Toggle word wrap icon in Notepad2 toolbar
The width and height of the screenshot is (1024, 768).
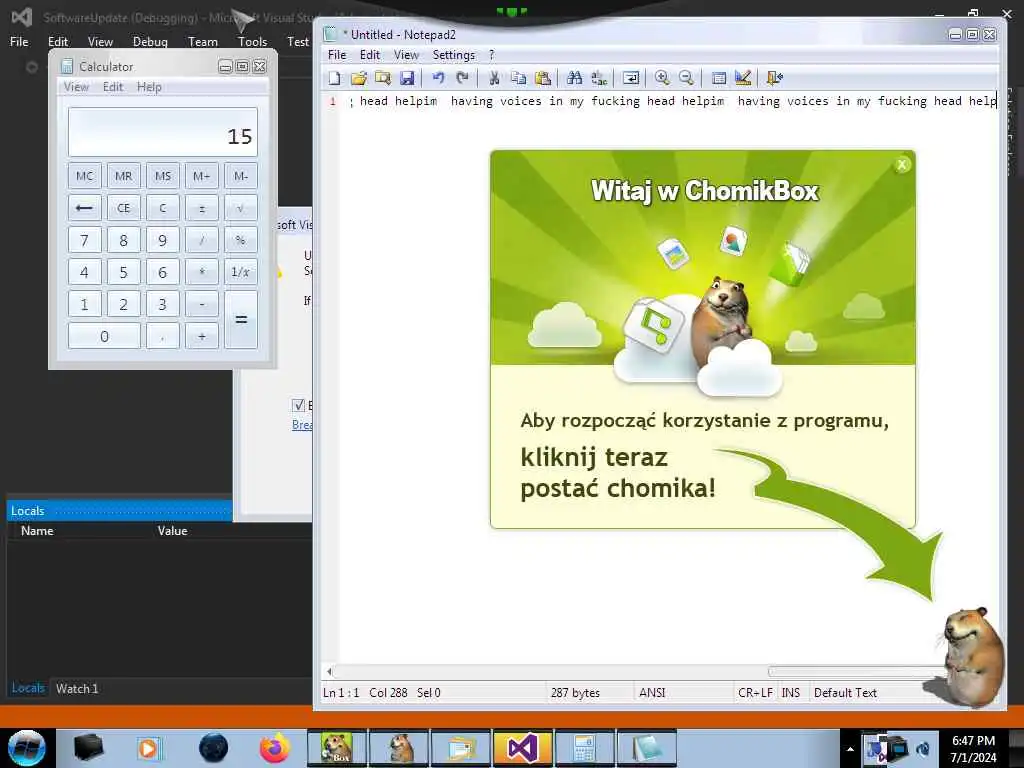pos(631,78)
